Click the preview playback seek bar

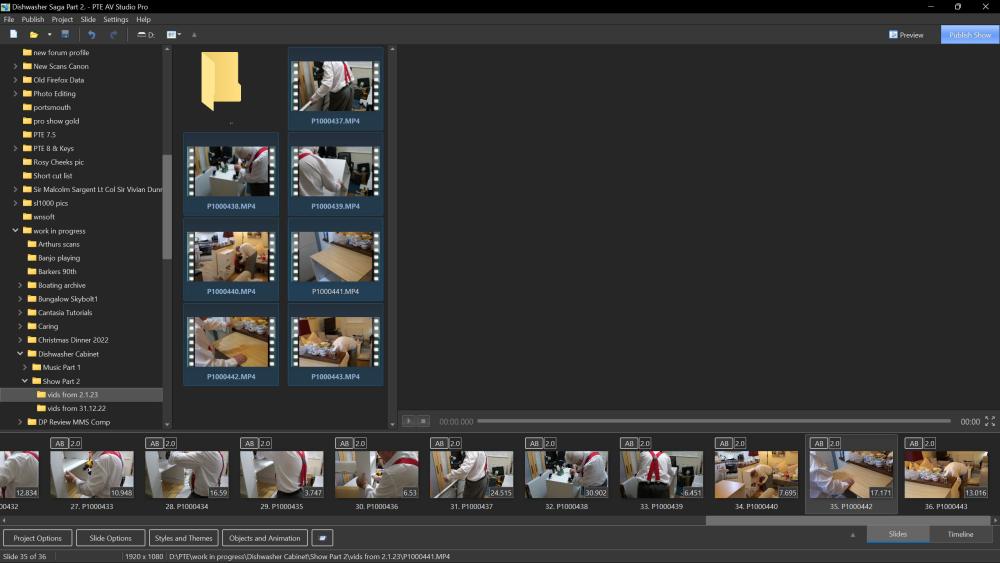715,421
